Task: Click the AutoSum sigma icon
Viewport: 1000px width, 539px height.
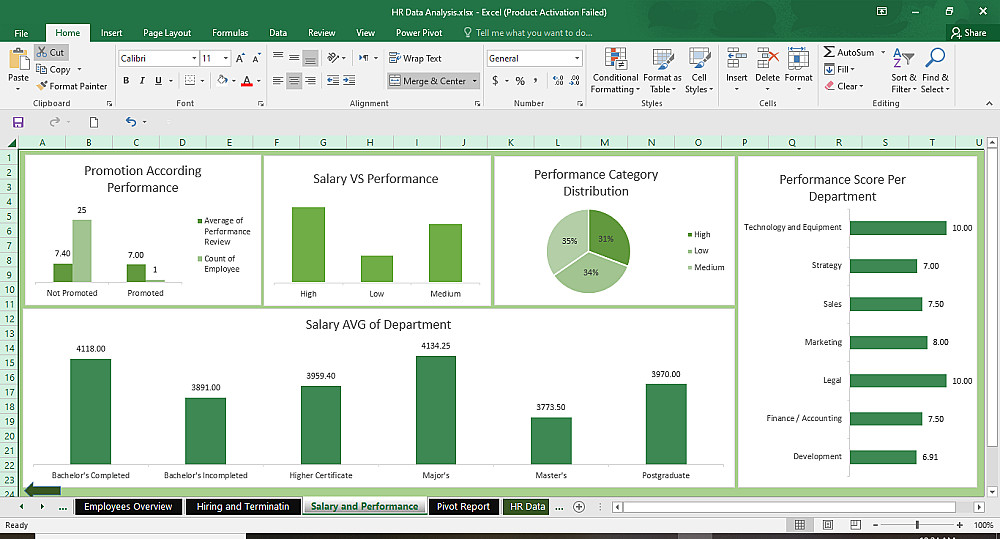Action: (x=829, y=52)
